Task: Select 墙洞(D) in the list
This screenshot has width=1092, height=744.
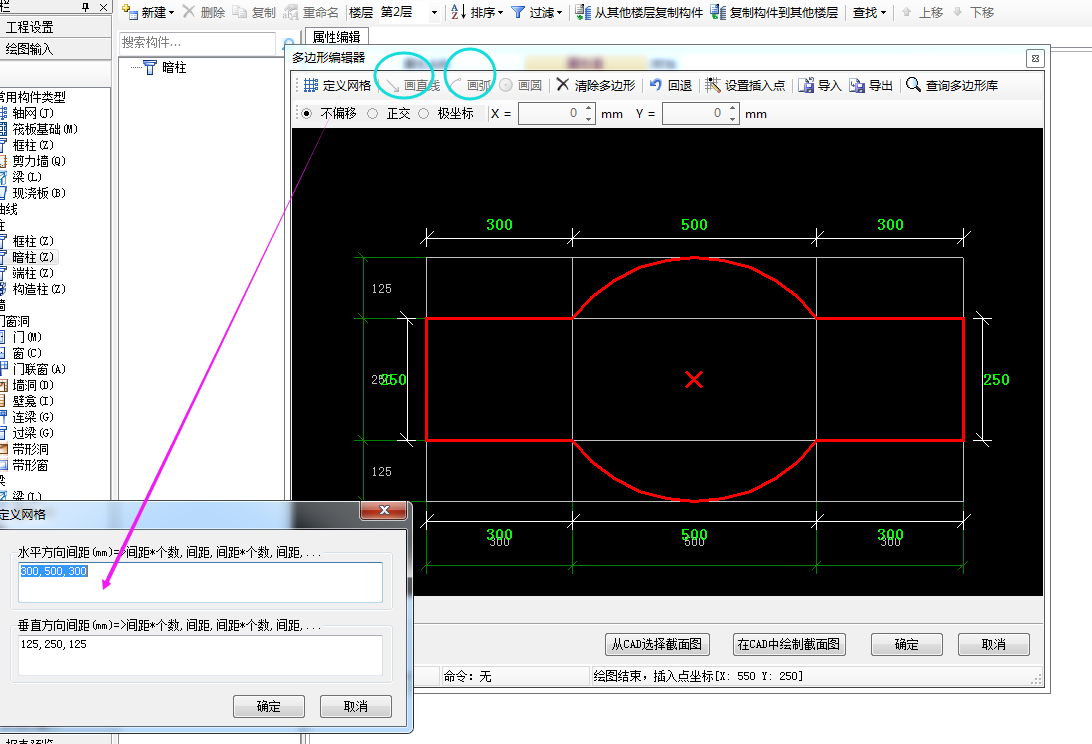Action: tap(33, 385)
